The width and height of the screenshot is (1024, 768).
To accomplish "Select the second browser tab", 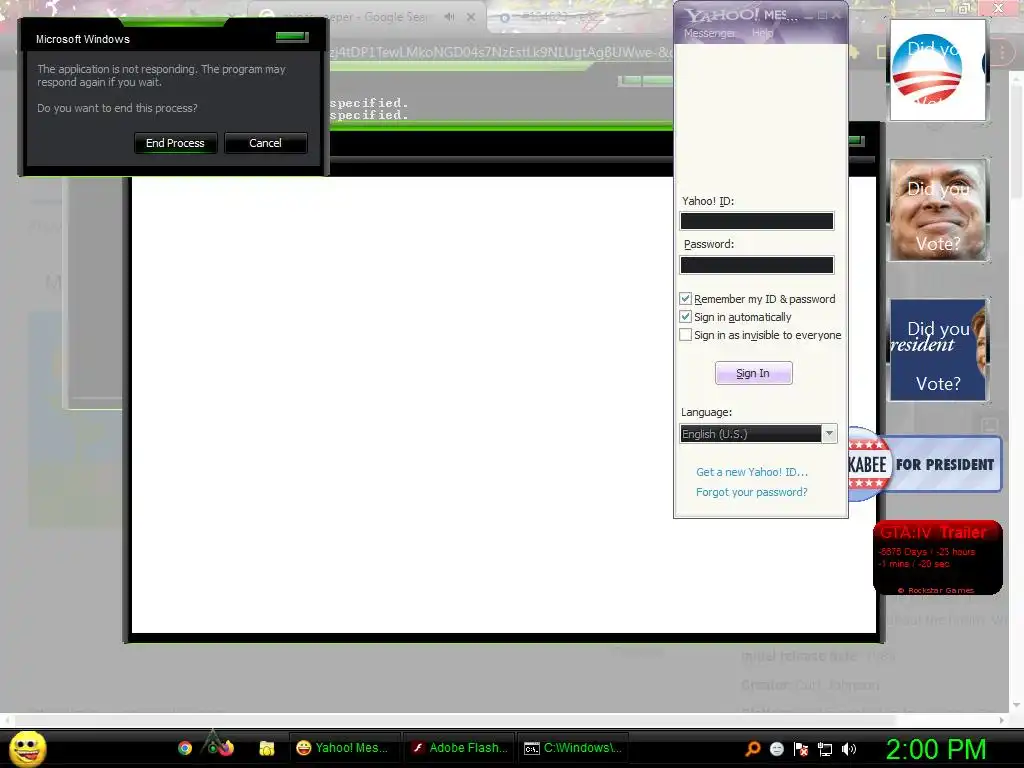I will 579,17.
